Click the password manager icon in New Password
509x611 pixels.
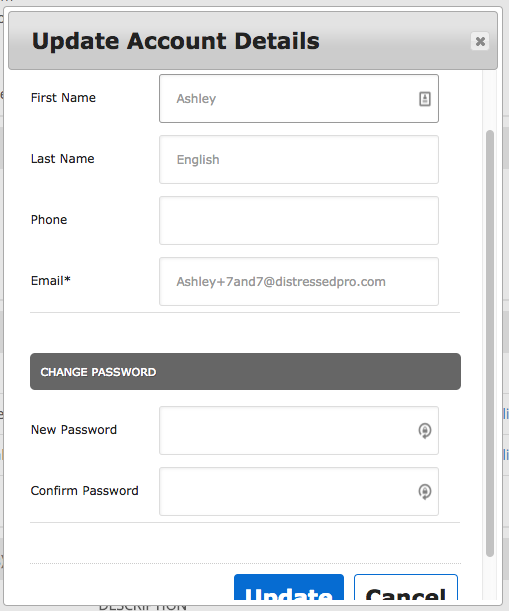tap(424, 431)
